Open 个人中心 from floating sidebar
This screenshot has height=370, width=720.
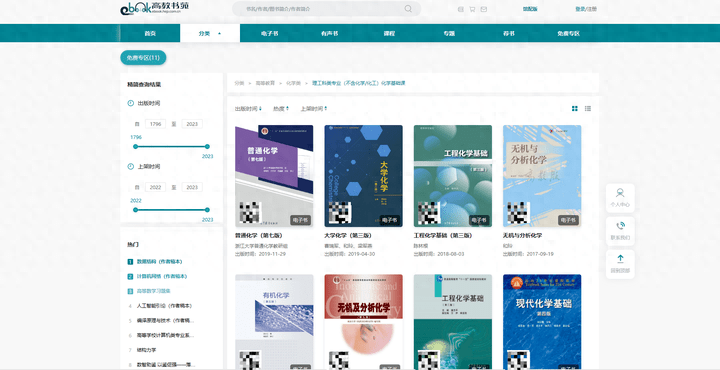[x=620, y=198]
